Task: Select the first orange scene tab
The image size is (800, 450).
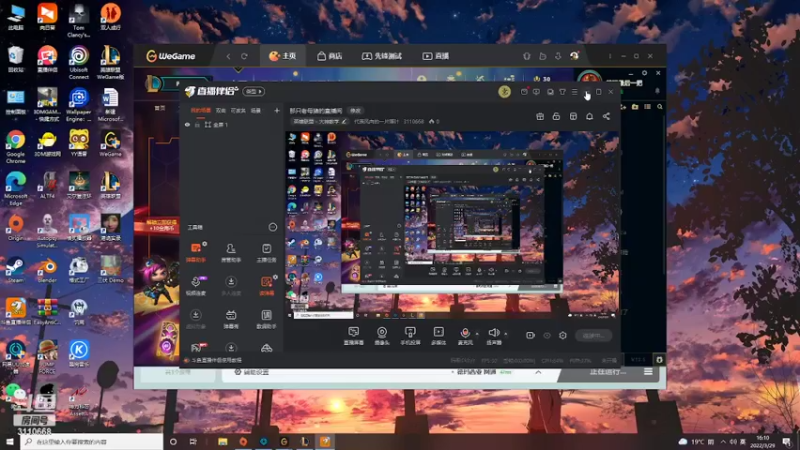Action: click(x=201, y=110)
